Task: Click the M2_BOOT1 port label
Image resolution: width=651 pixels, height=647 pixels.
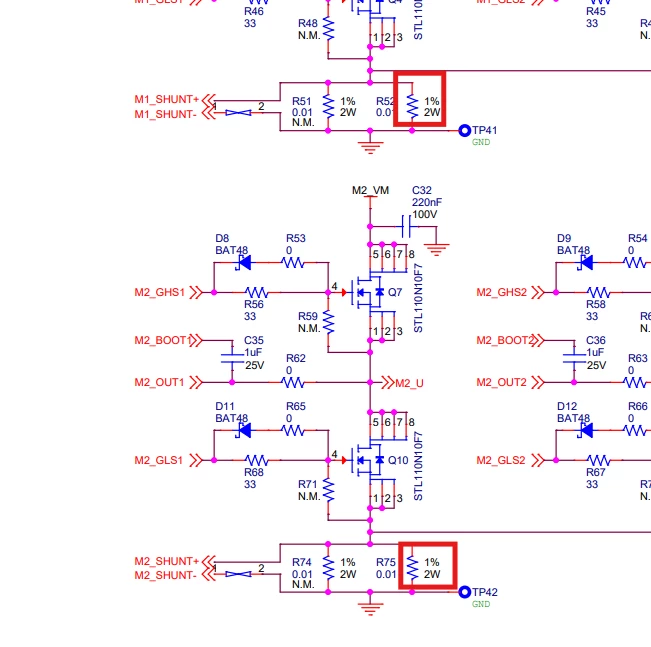Action: coord(162,341)
